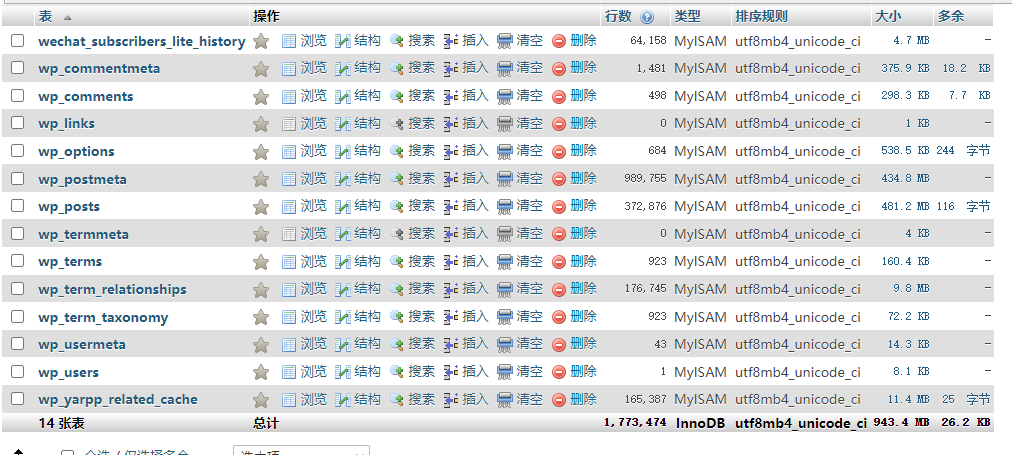
Task: Select wp_posts row checkbox
Action: click(17, 206)
